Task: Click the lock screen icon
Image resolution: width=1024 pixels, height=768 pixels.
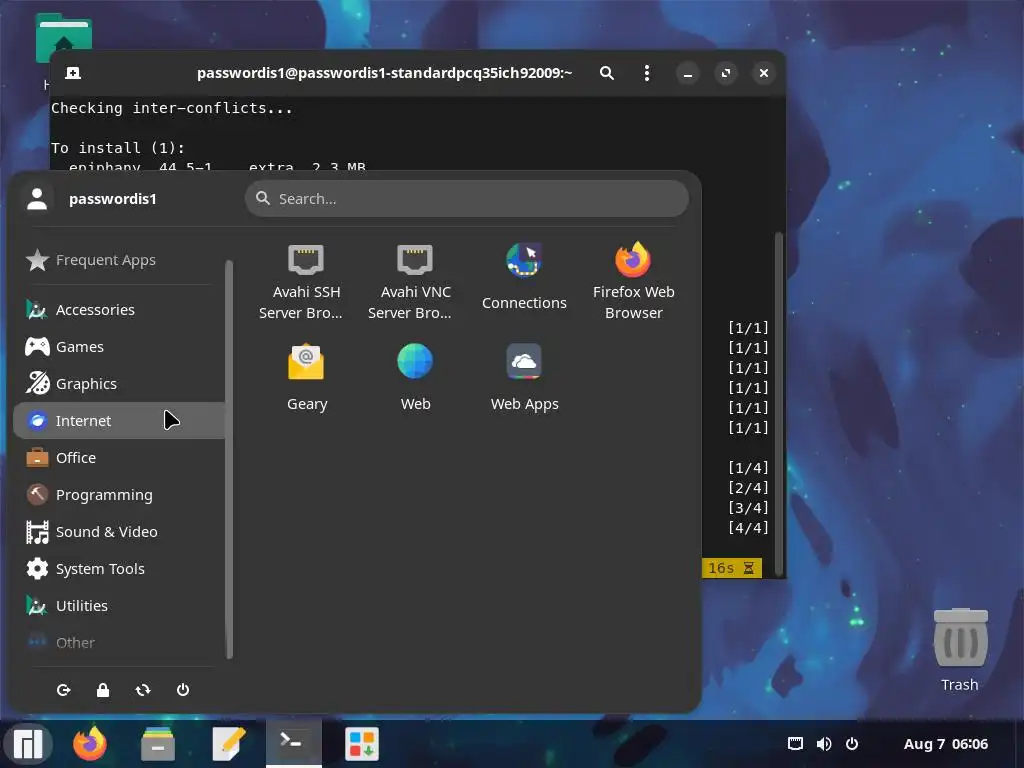Action: tap(103, 690)
